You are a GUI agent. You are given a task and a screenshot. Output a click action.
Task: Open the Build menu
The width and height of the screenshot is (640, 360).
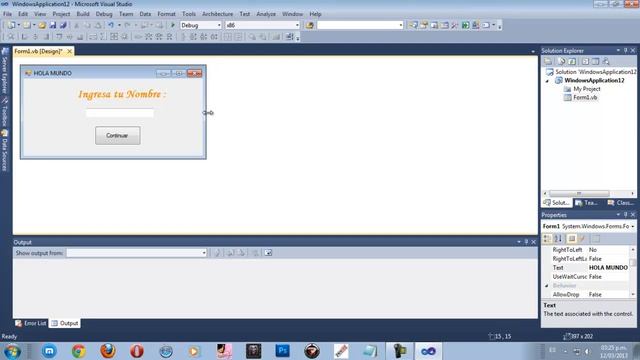83,14
